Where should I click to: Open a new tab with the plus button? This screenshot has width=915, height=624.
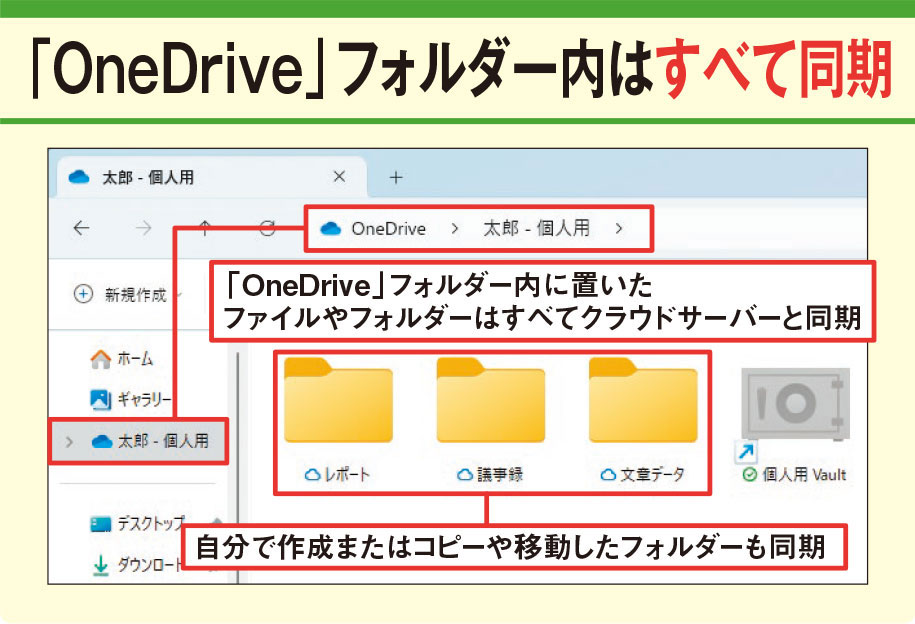click(x=394, y=177)
